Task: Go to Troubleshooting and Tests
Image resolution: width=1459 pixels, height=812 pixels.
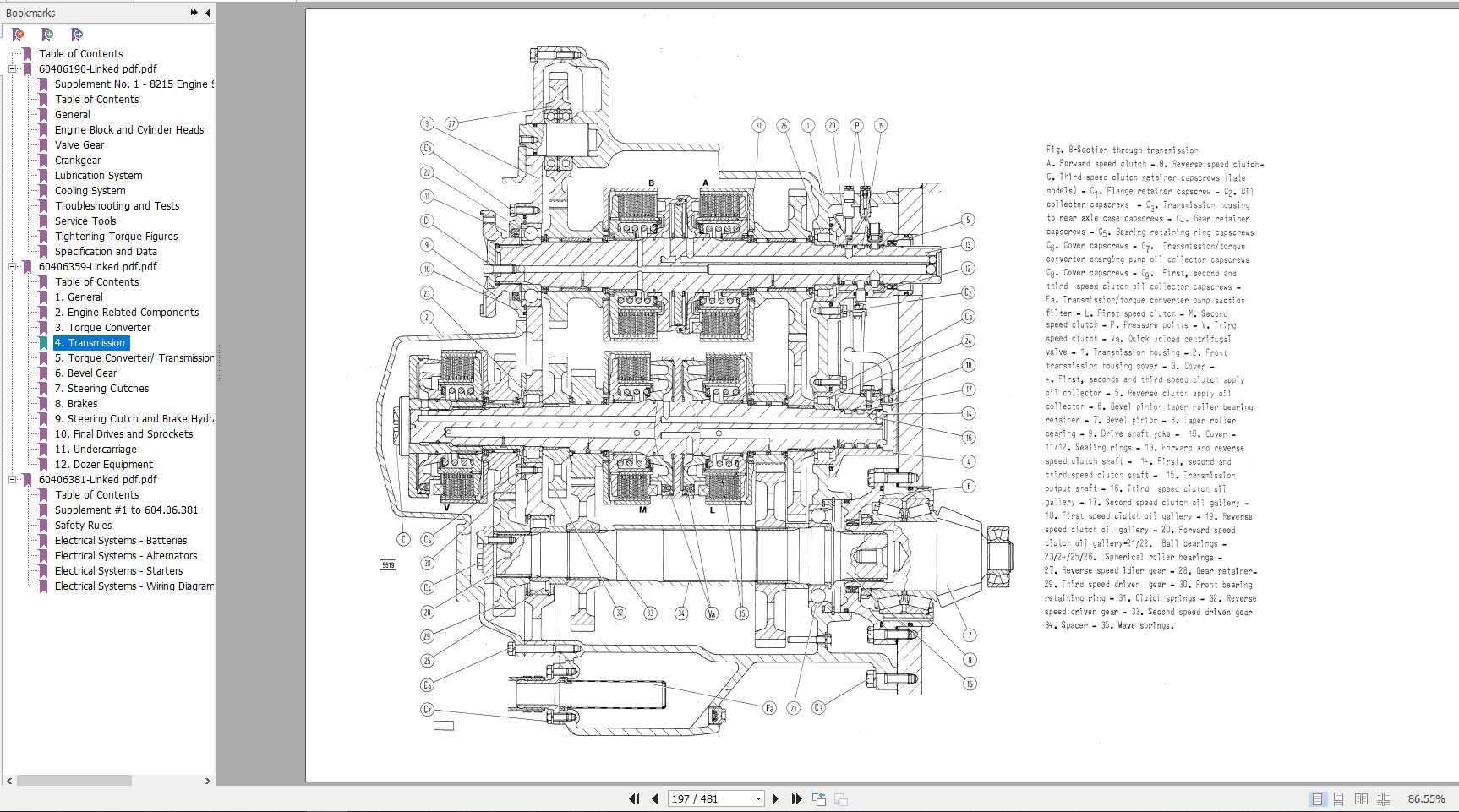Action: tap(117, 205)
